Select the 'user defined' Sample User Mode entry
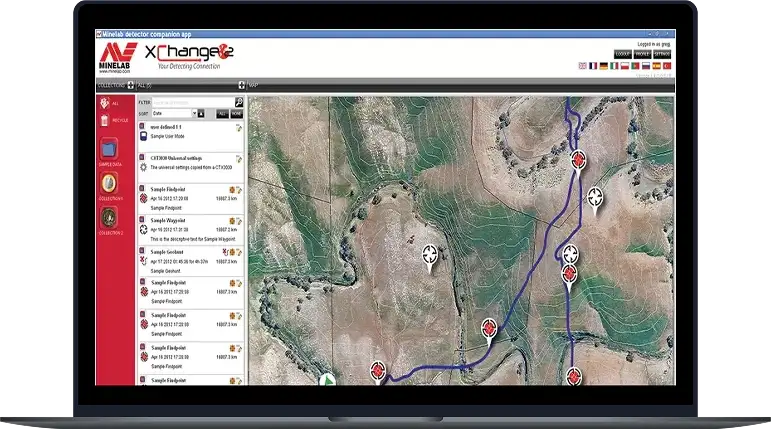Viewport: 771px width, 430px height. click(191, 137)
